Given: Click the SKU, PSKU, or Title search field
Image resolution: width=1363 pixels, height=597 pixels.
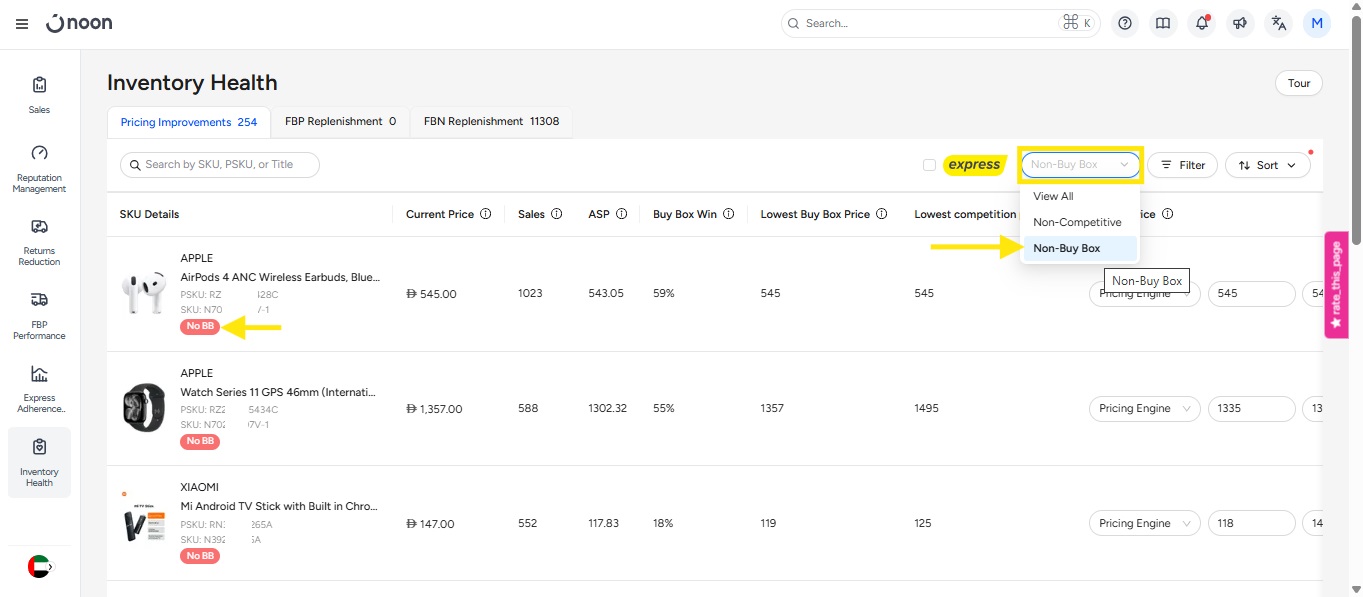Looking at the screenshot, I should (x=220, y=165).
